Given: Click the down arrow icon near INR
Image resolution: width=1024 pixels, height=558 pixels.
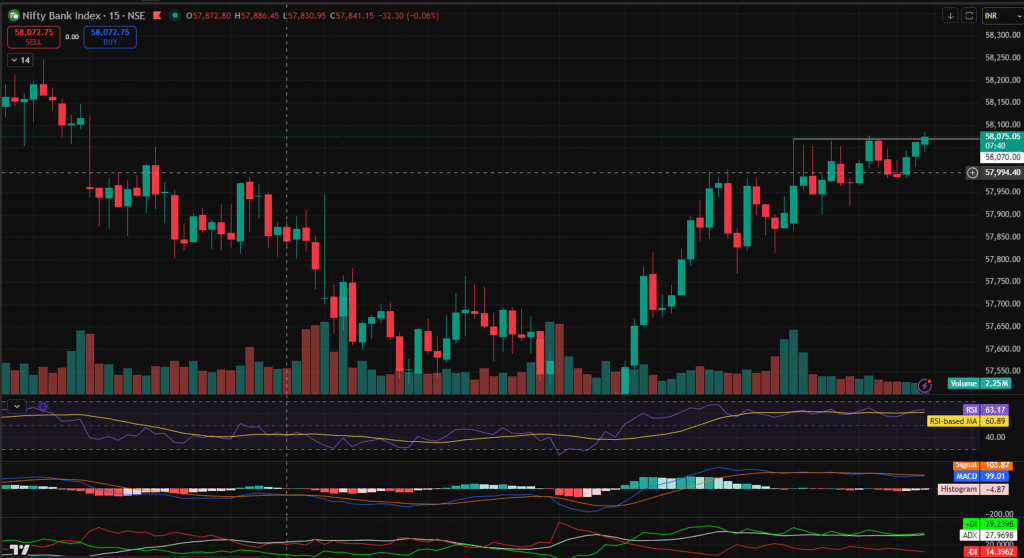Looking at the screenshot, I should 950,15.
